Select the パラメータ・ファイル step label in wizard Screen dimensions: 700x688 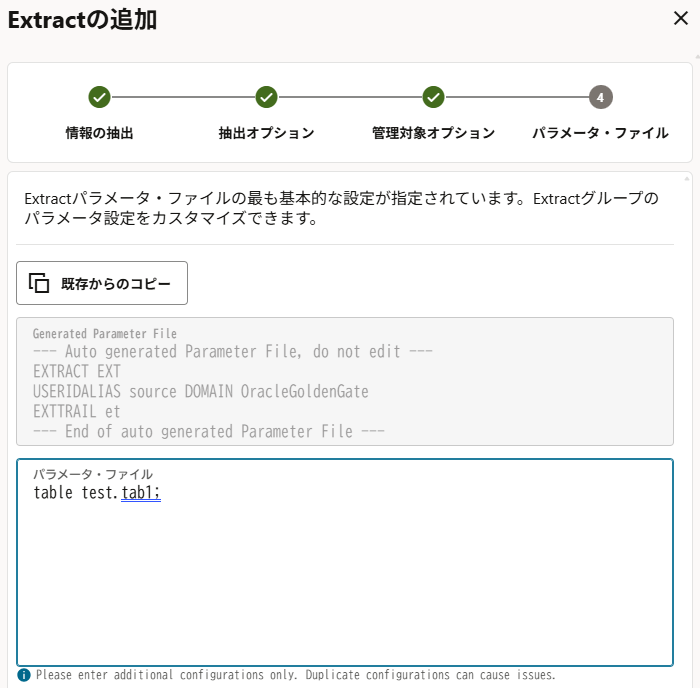[600, 133]
